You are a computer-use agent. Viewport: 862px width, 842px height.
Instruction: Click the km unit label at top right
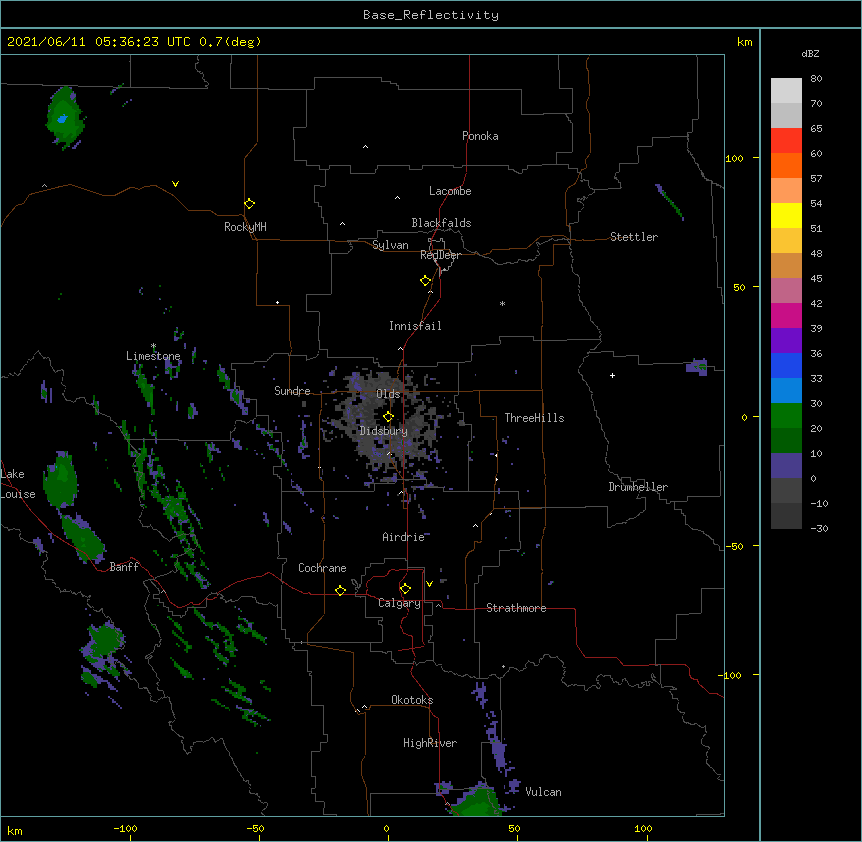click(x=744, y=42)
